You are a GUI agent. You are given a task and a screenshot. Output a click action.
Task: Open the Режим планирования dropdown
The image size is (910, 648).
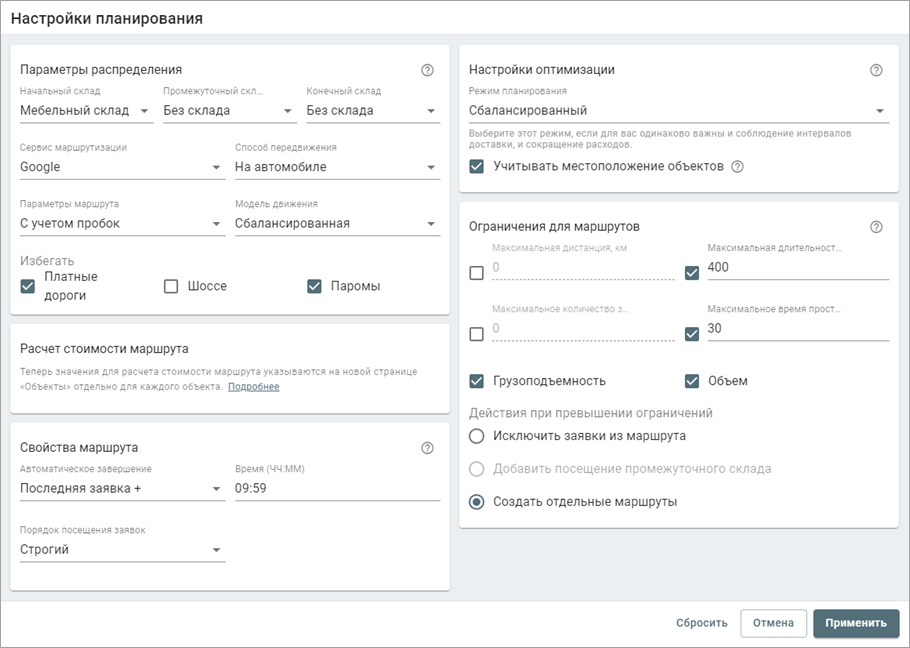pyautogui.click(x=675, y=110)
